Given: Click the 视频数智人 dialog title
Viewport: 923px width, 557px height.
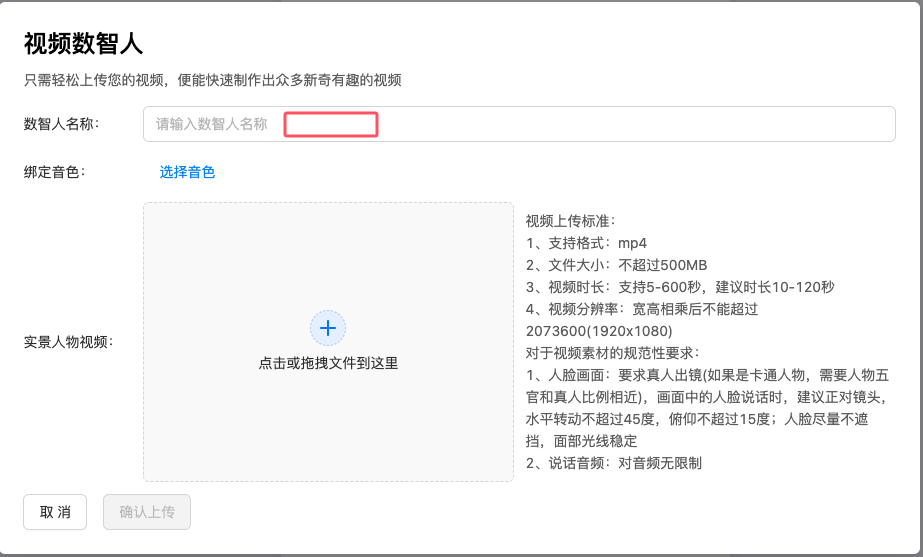Looking at the screenshot, I should [x=83, y=43].
